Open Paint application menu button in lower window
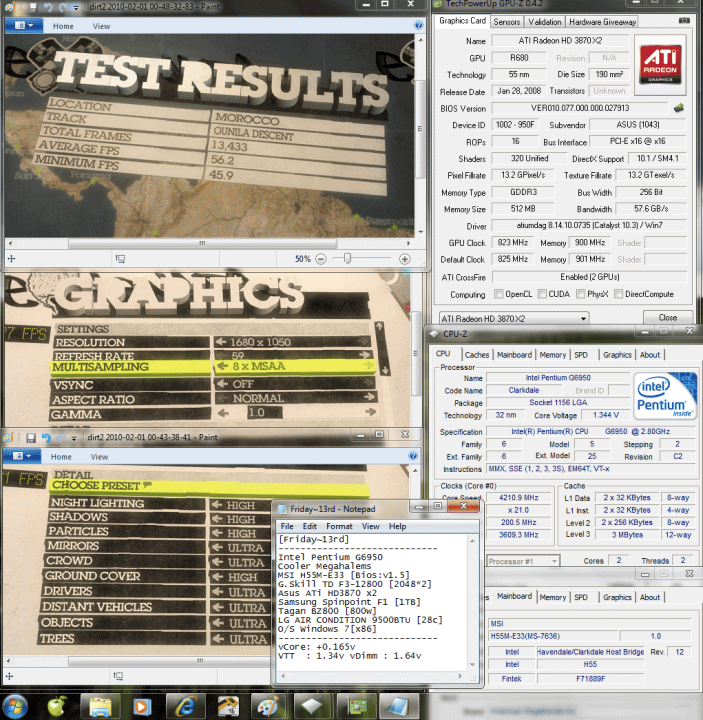The width and height of the screenshot is (703, 720). click(x=22, y=456)
